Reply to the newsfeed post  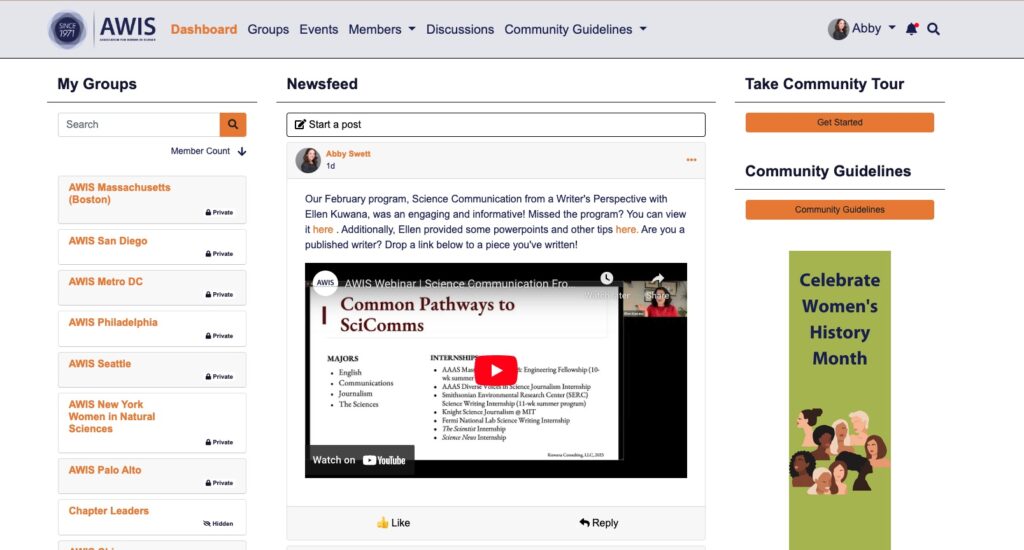(598, 522)
